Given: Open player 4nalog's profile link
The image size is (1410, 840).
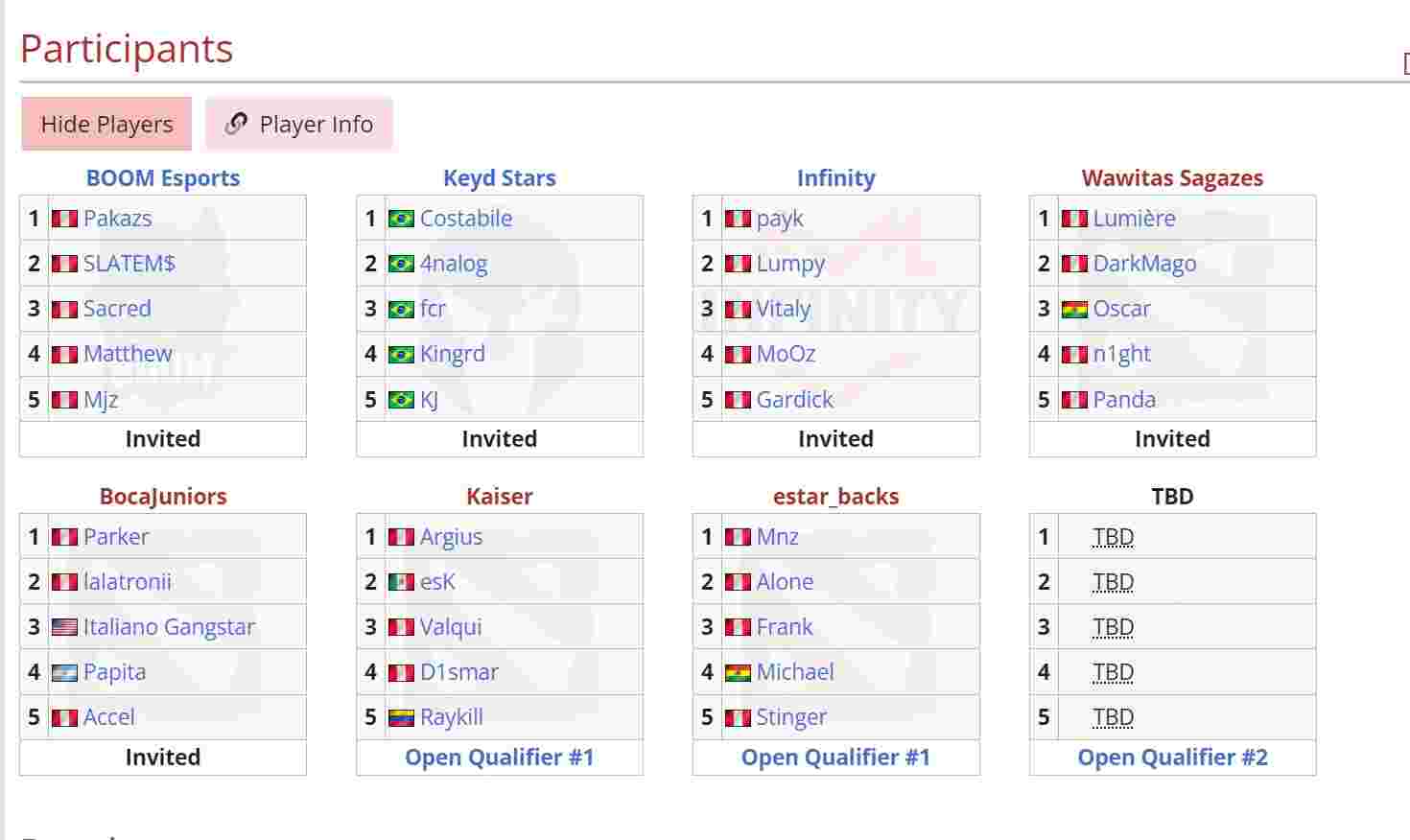Looking at the screenshot, I should [453, 264].
